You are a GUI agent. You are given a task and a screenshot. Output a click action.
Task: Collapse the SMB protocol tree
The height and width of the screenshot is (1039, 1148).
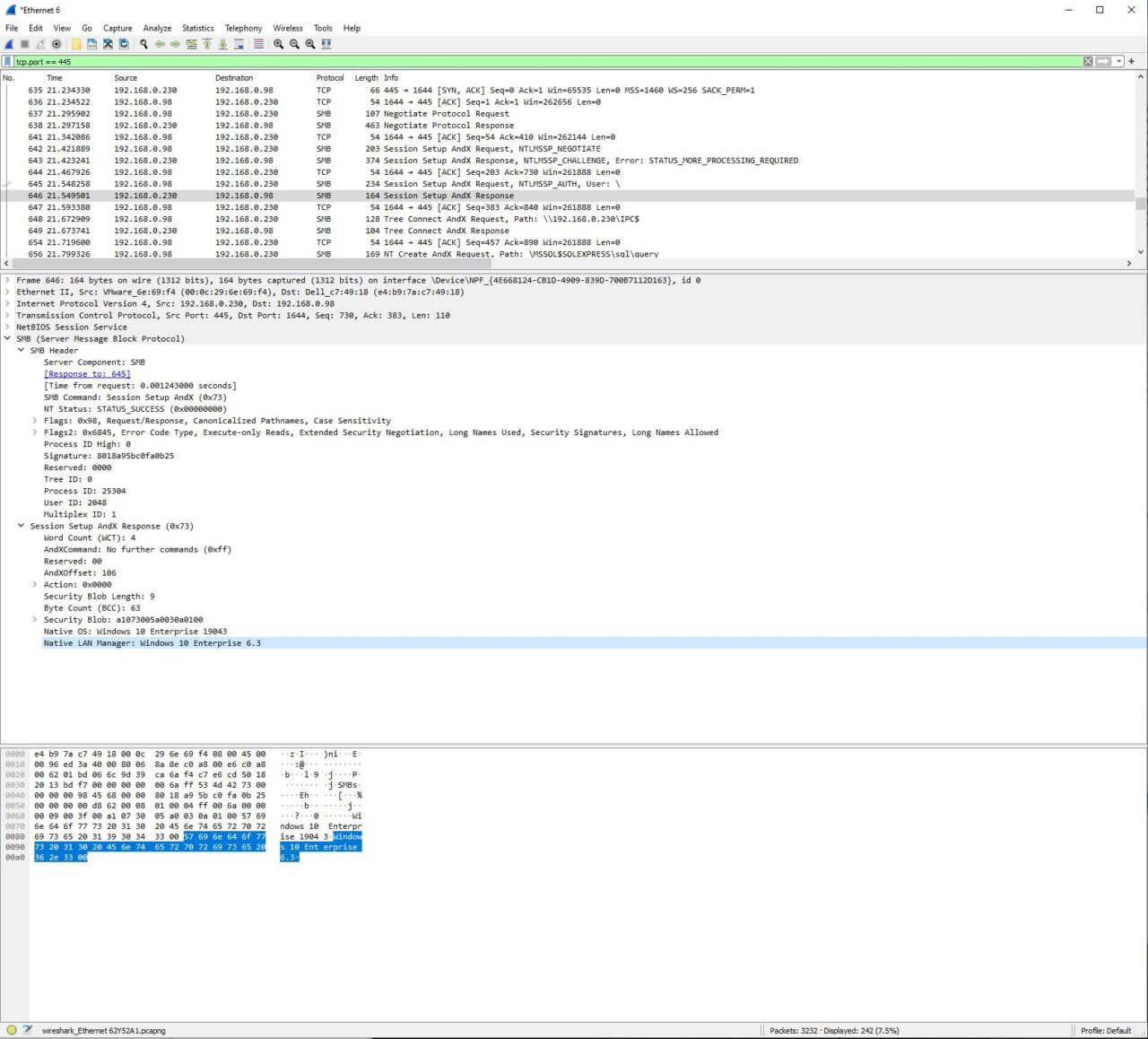7,338
